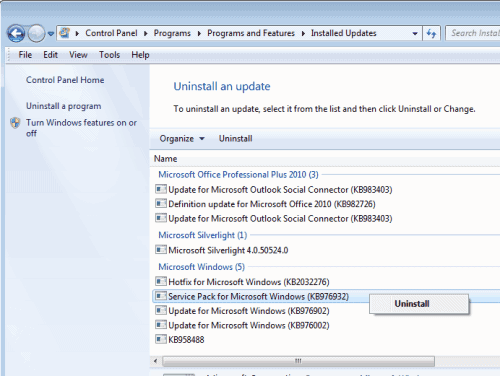Click icon of Service Pack KB976932
The width and height of the screenshot is (500, 376).
click(x=161, y=296)
